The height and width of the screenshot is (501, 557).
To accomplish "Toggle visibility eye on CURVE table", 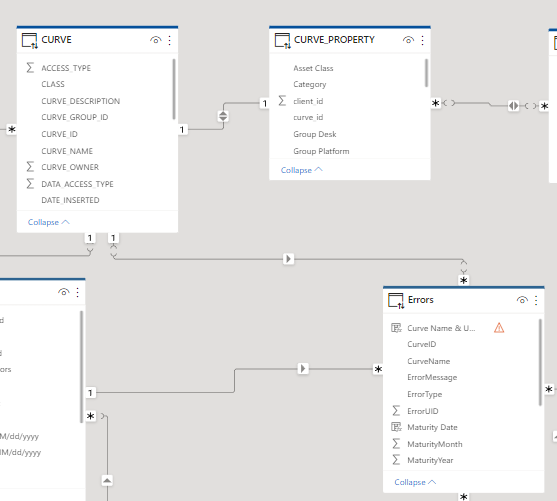I will pos(155,40).
